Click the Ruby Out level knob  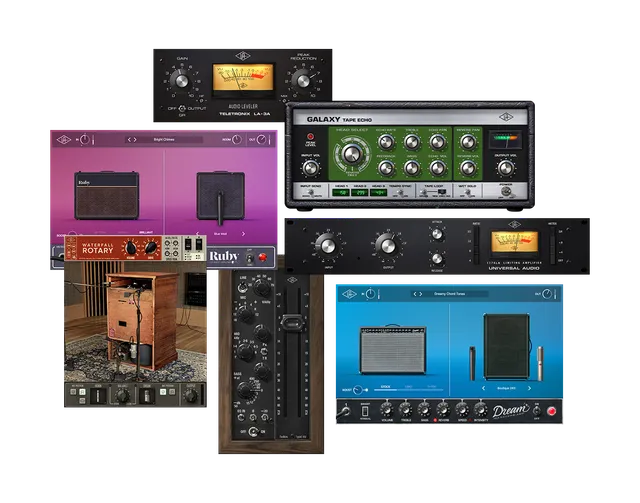(261, 140)
